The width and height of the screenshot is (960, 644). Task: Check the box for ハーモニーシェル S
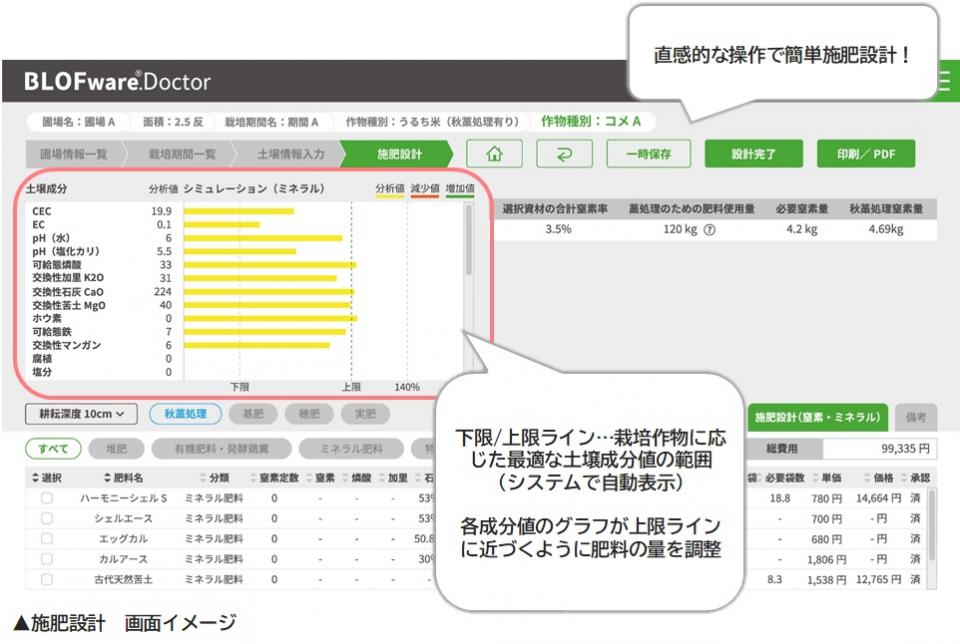(46, 498)
